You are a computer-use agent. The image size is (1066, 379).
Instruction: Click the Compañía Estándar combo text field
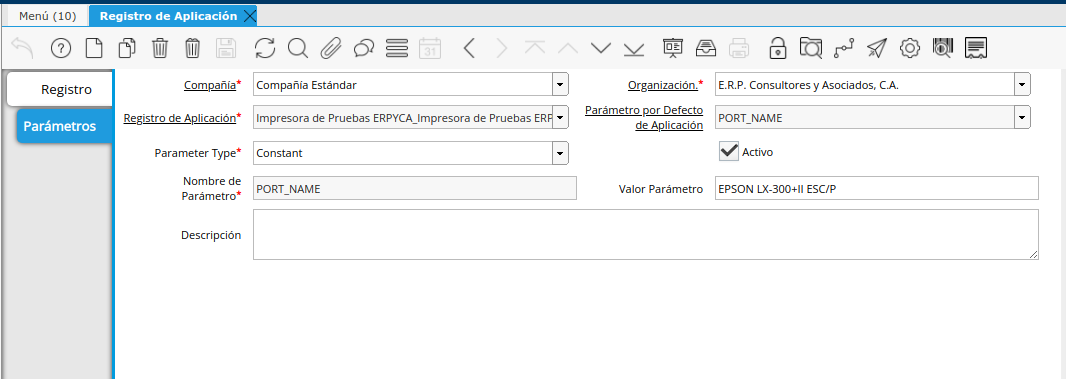pos(402,85)
